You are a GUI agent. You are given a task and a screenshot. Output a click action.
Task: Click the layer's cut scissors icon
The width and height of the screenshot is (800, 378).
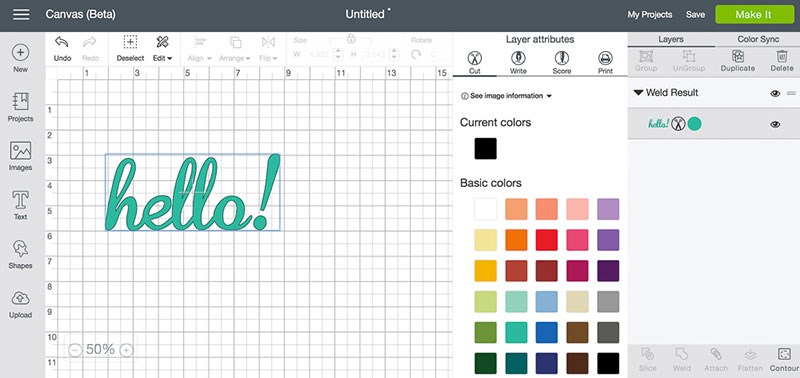click(678, 123)
